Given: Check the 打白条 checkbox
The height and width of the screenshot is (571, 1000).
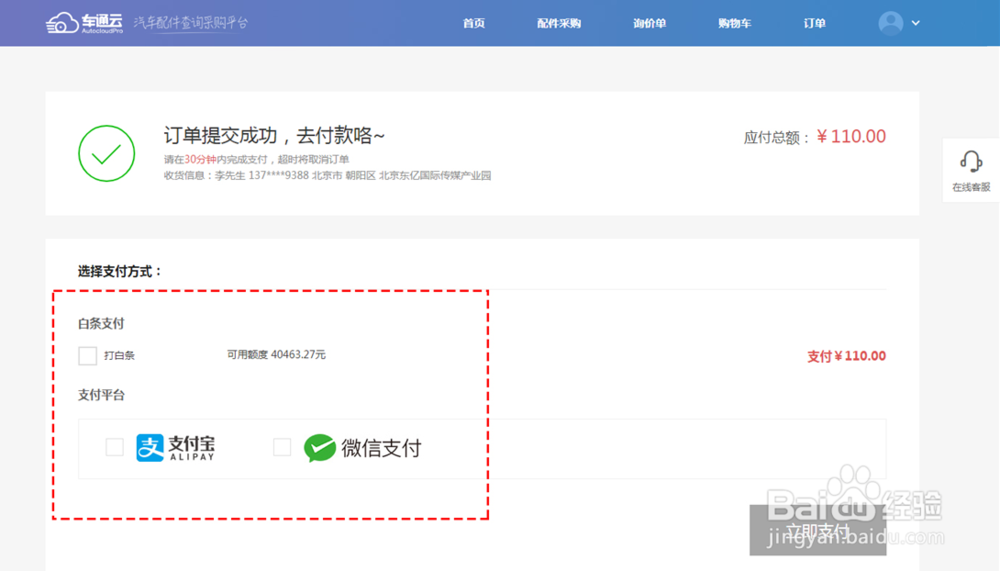Looking at the screenshot, I should tap(87, 355).
